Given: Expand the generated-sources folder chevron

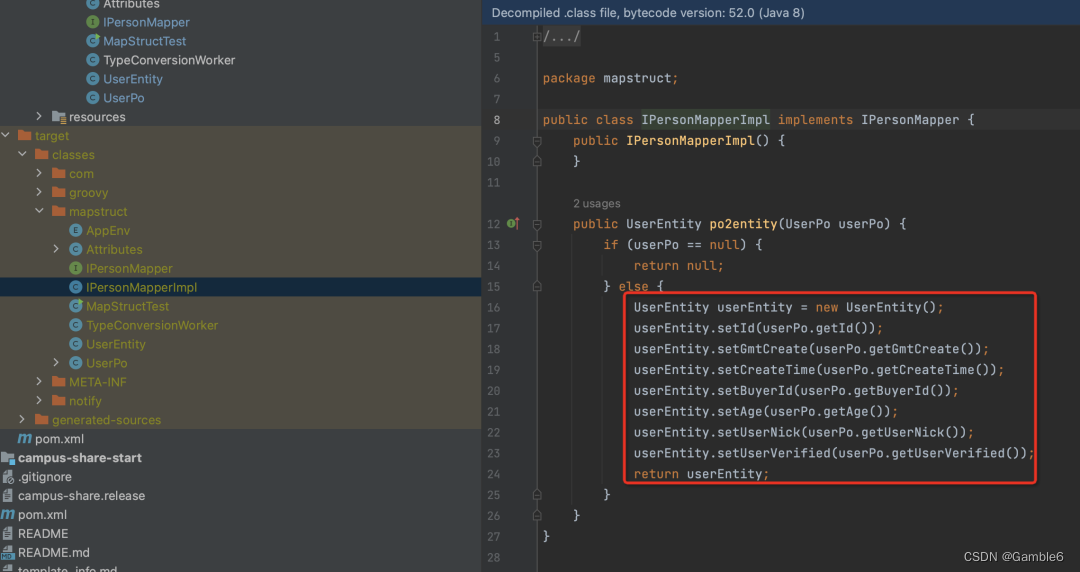Looking at the screenshot, I should coord(23,420).
